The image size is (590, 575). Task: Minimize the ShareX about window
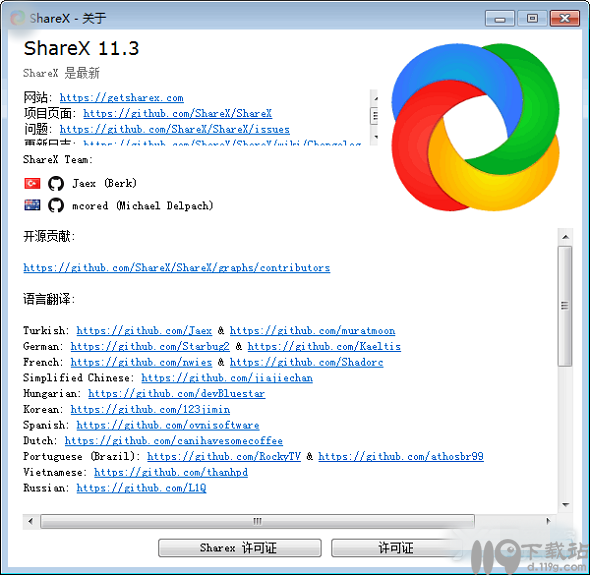click(500, 18)
